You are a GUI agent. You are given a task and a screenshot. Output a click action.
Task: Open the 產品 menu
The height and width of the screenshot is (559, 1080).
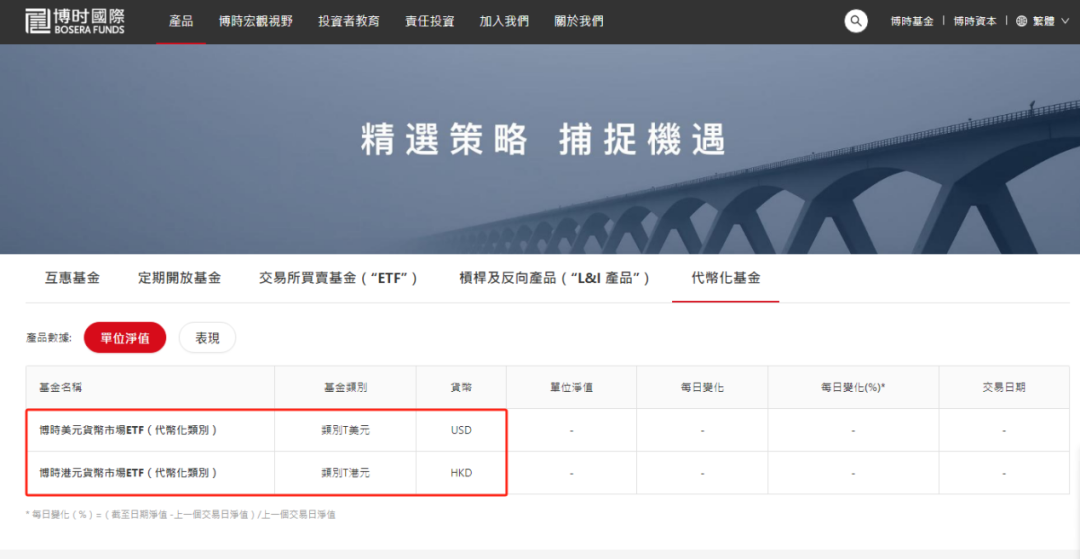181,21
